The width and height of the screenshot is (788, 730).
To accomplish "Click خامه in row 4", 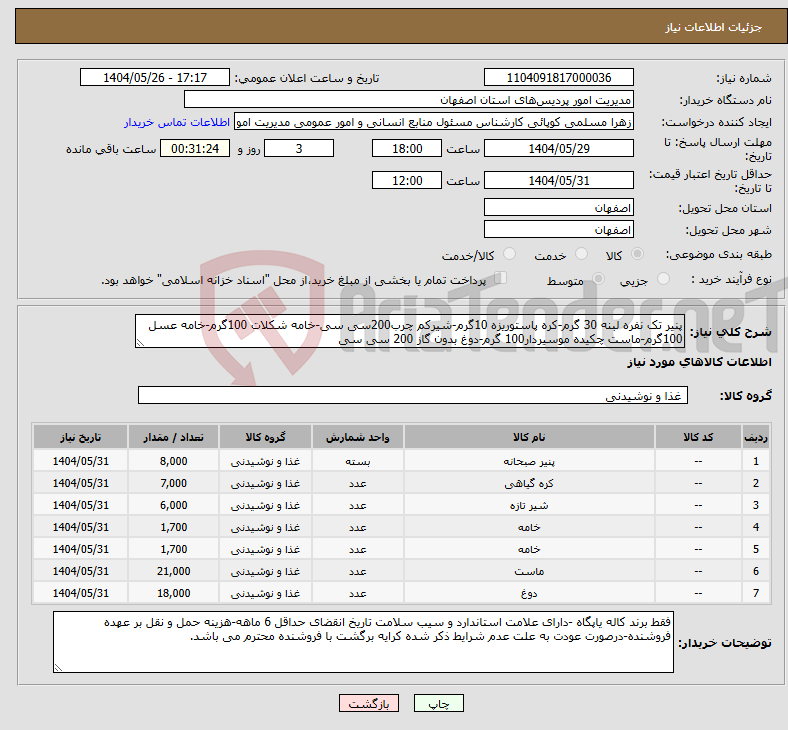I will 529,527.
